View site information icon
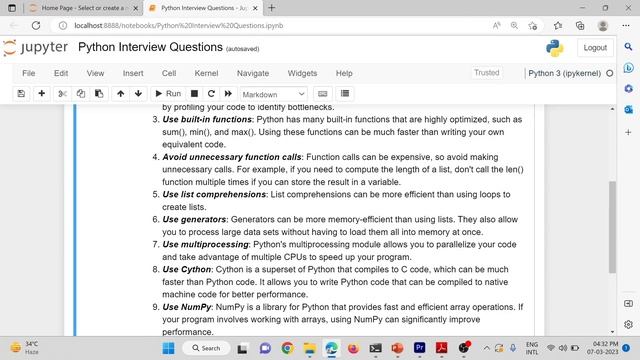Image resolution: width=640 pixels, height=360 pixels. tap(63, 25)
